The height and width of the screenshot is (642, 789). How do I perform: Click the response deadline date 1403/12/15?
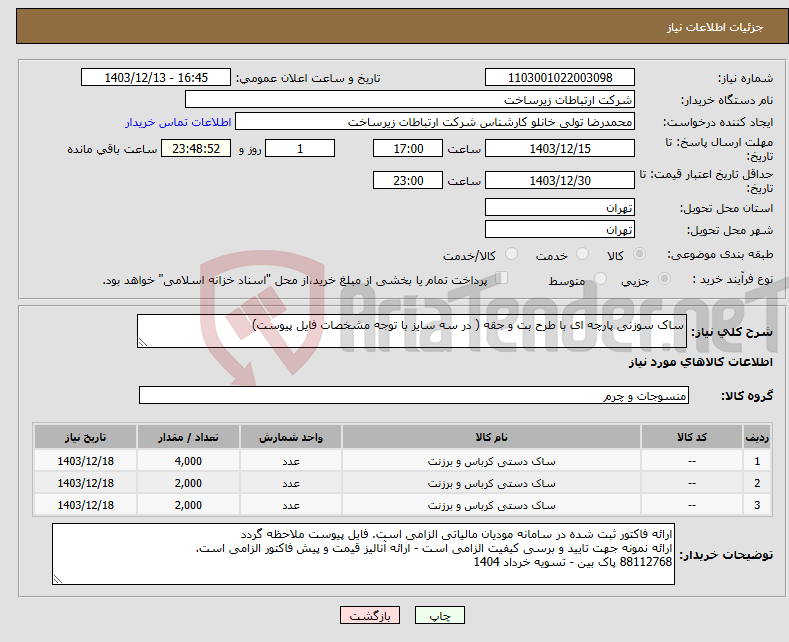(560, 148)
